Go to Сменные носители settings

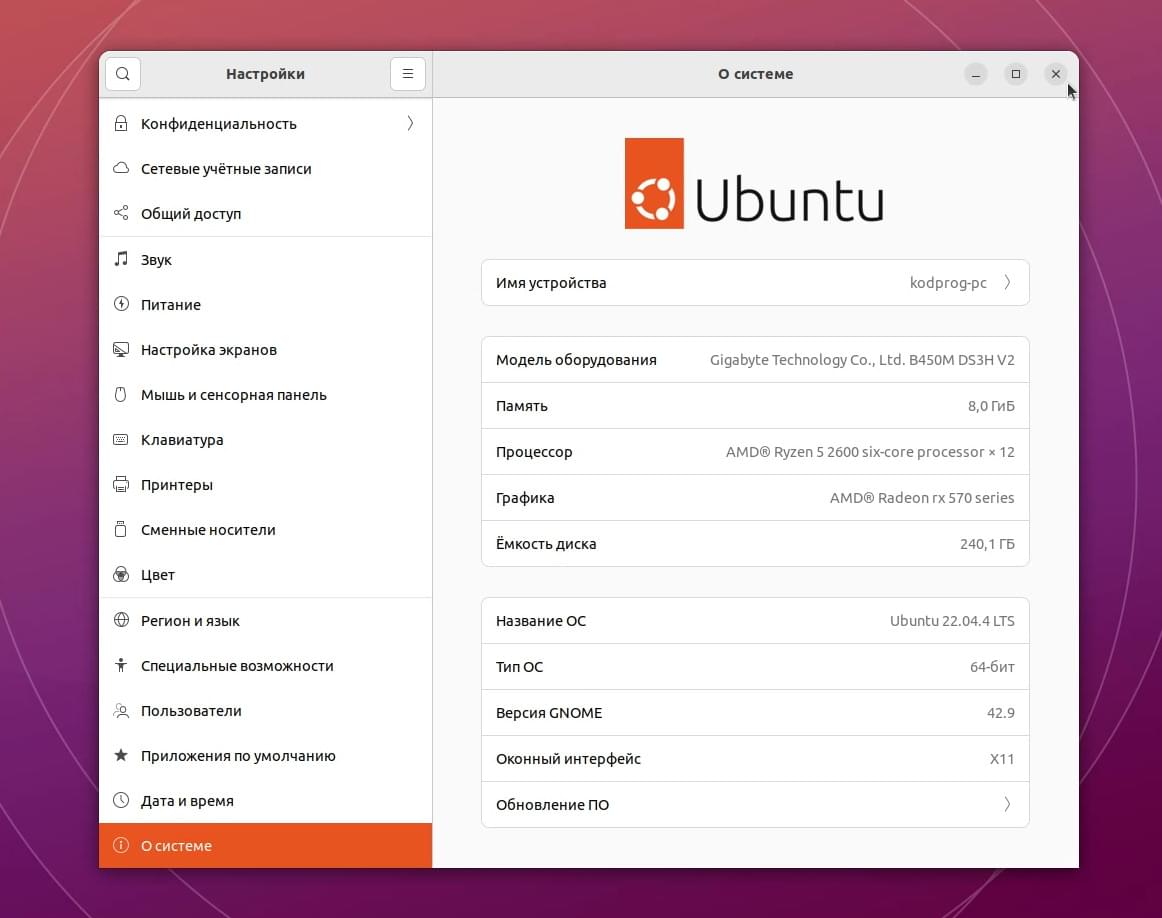(265, 530)
